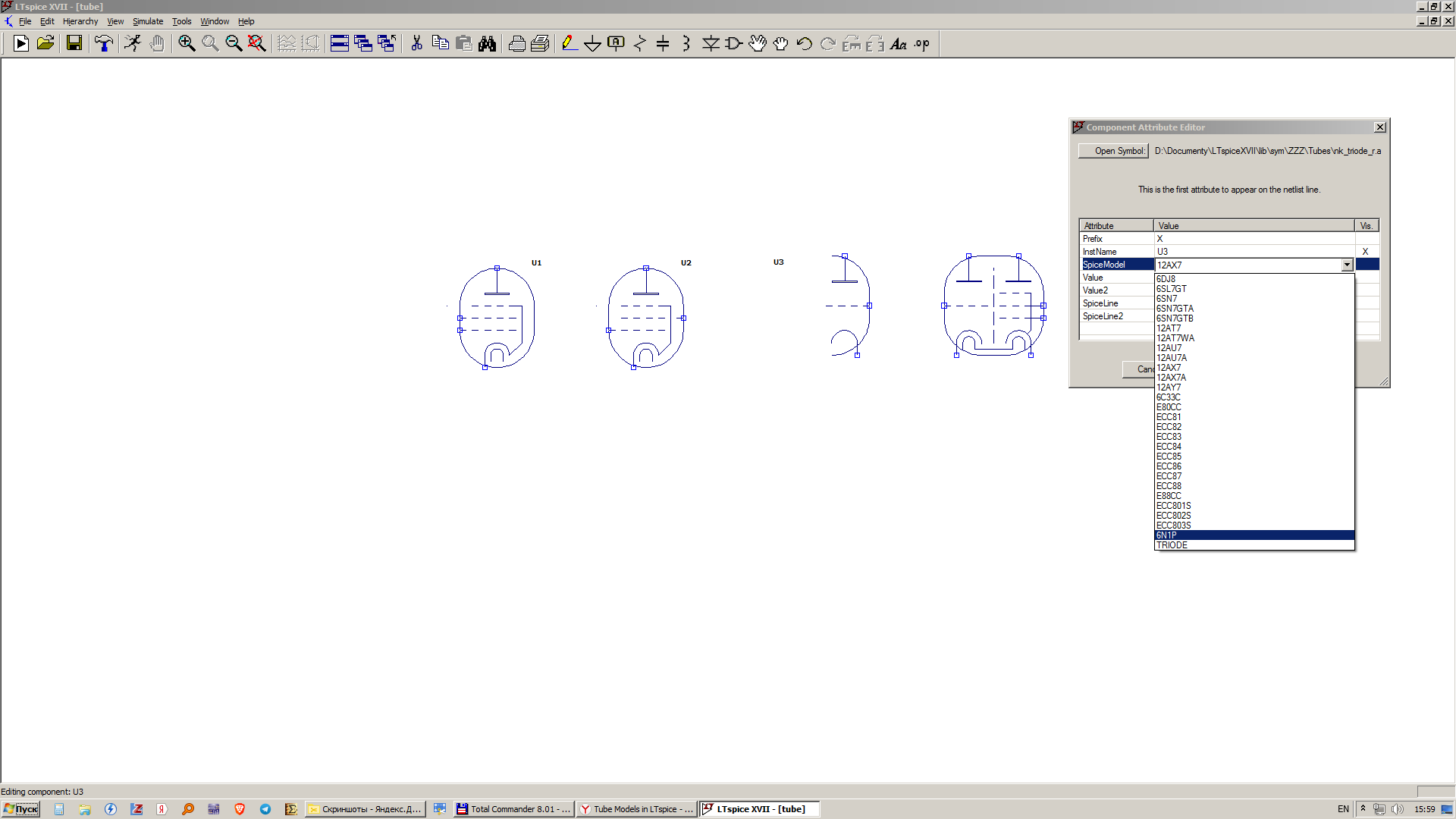The height and width of the screenshot is (819, 1456).
Task: Click the Zoom to Fit icon
Action: coord(257,43)
